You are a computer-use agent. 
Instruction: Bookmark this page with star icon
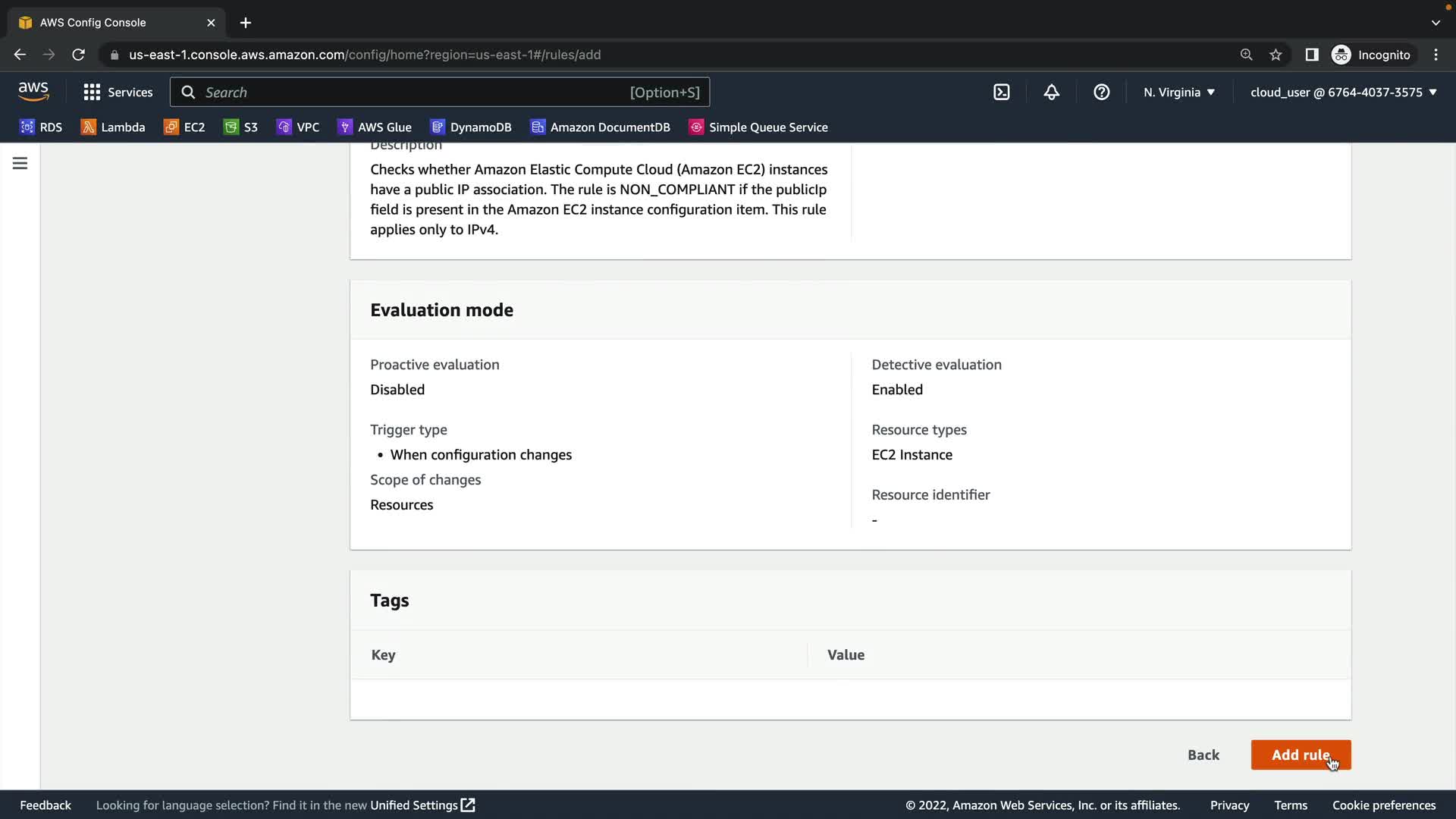(x=1276, y=55)
